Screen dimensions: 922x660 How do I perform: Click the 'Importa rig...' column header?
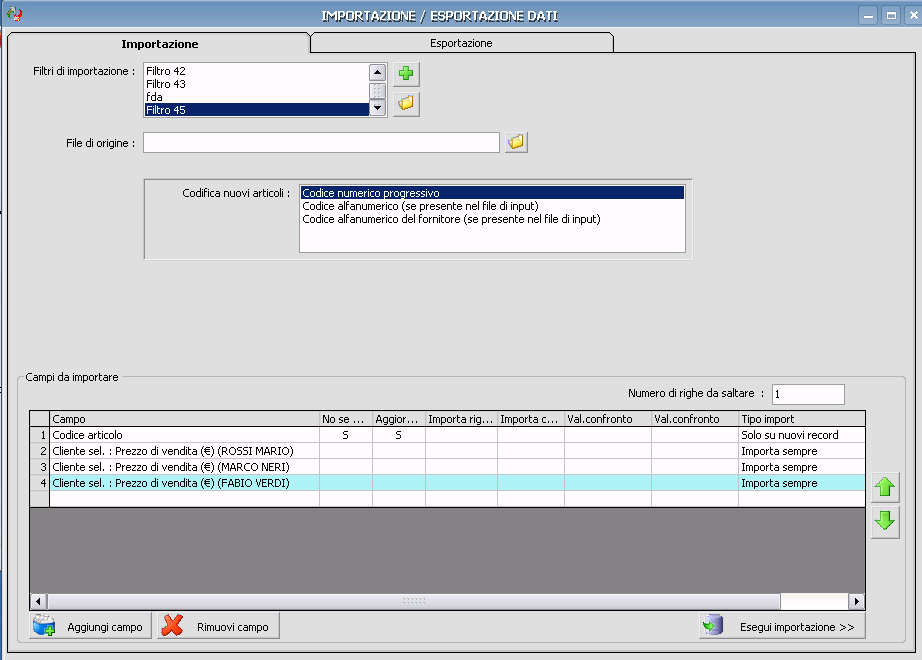coord(461,419)
